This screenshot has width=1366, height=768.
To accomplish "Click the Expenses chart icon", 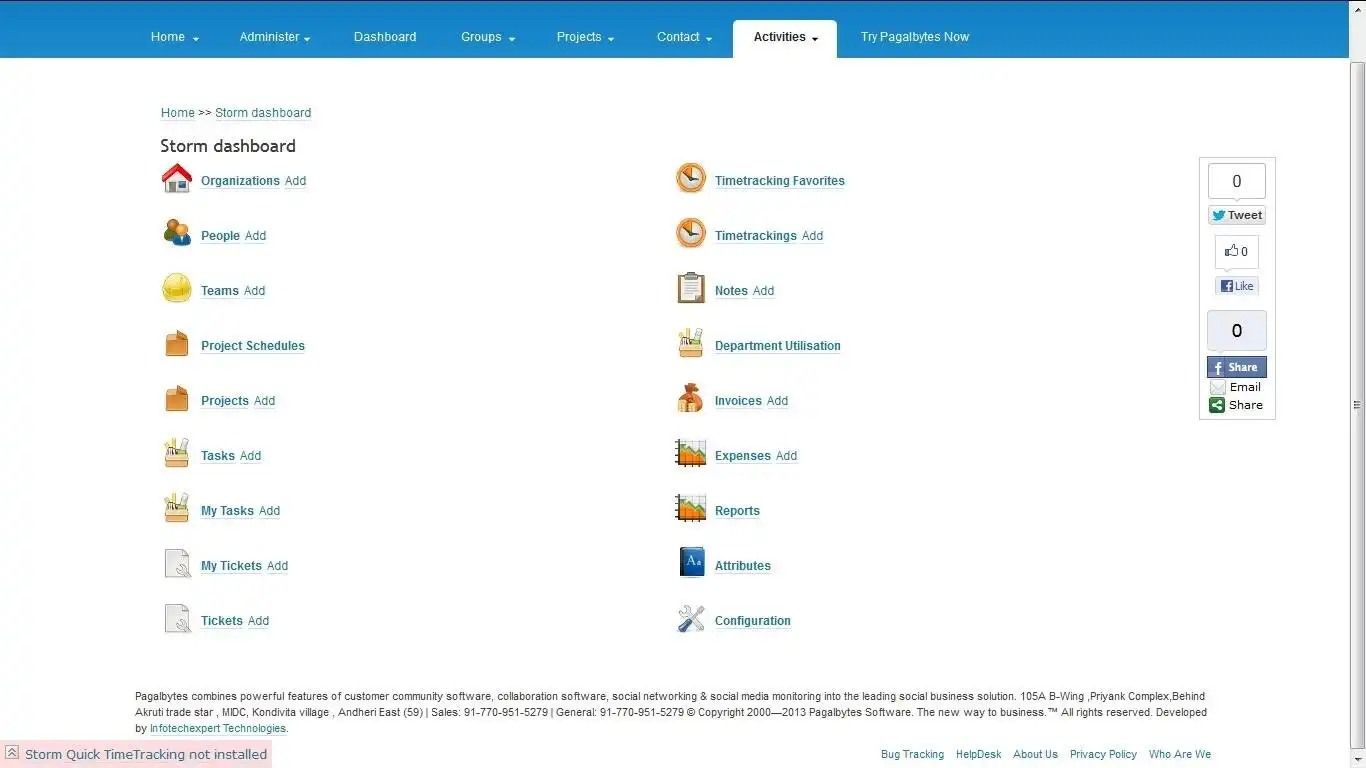I will point(691,453).
